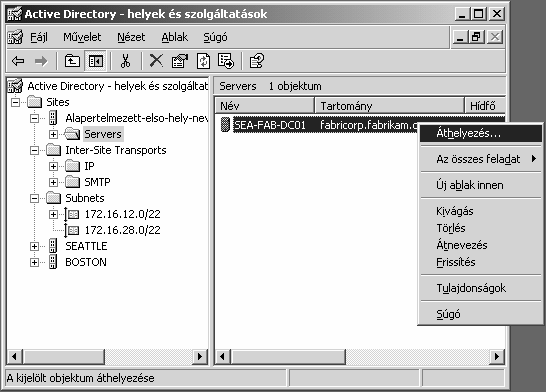Screen dimensions: 546x392
Task: Choose Áthelyezés... from context menu
Action: click(481, 133)
